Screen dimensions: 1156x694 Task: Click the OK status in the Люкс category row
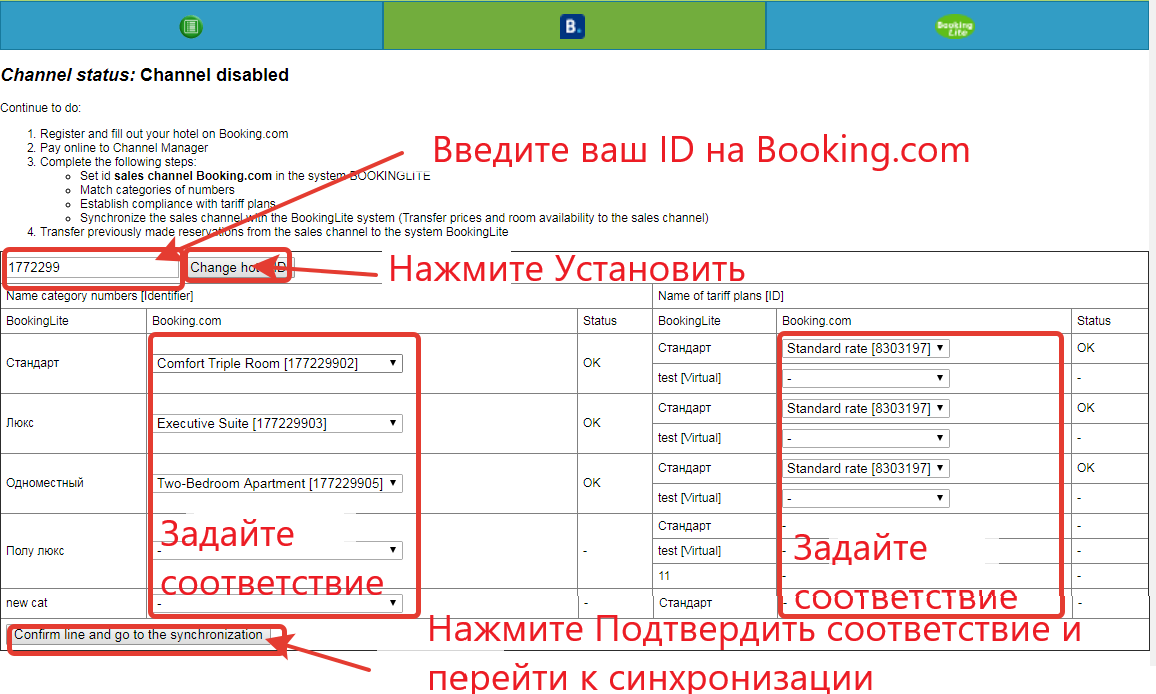pos(592,423)
